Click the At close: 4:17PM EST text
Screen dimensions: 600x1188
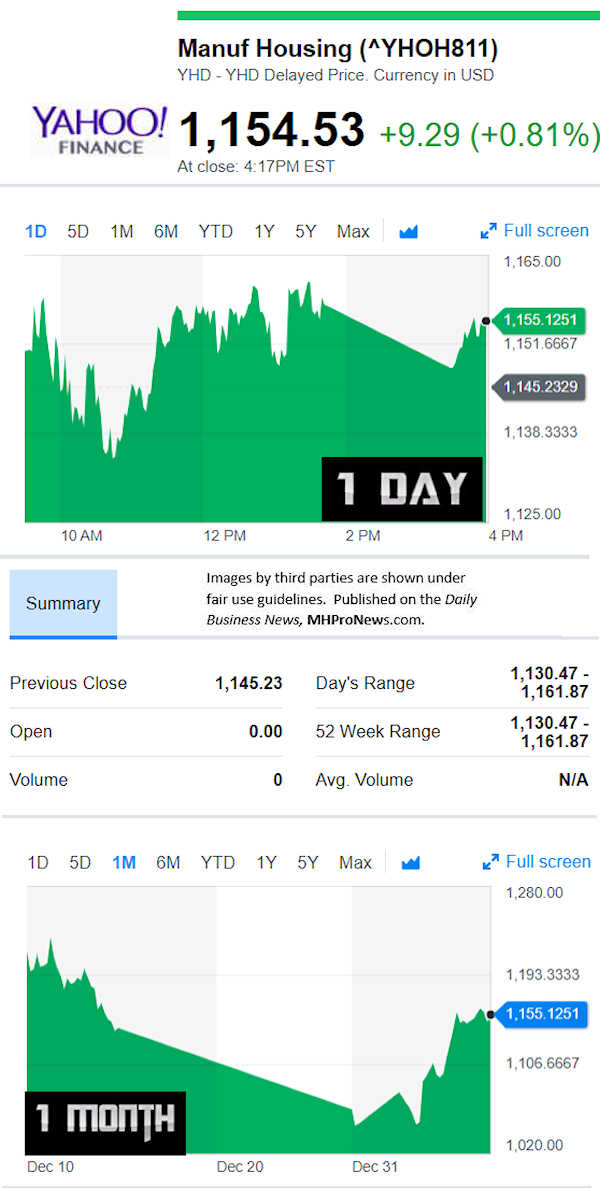pyautogui.click(x=256, y=167)
